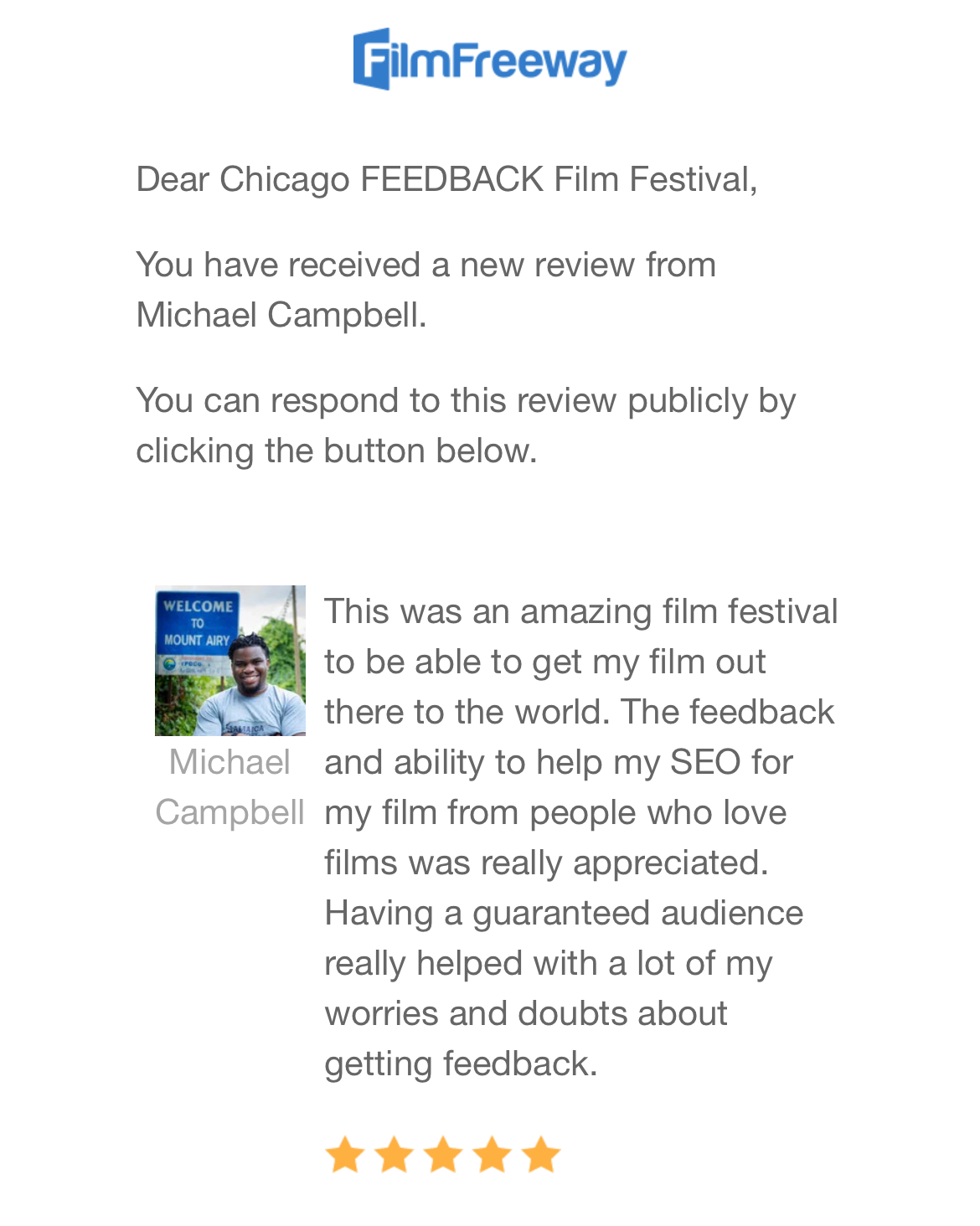Click the 'You have received a new review' line
The width and height of the screenshot is (980, 1226).
426,265
